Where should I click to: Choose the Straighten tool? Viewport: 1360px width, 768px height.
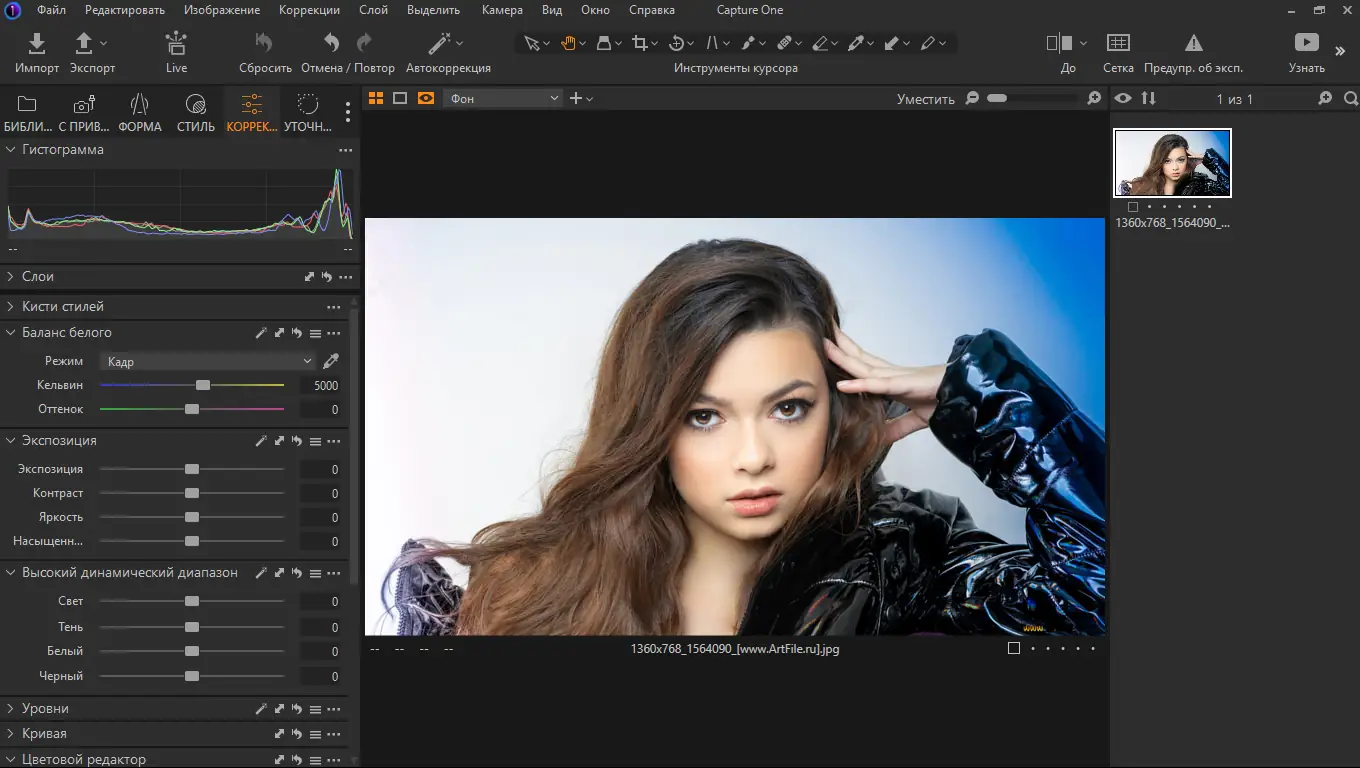714,43
